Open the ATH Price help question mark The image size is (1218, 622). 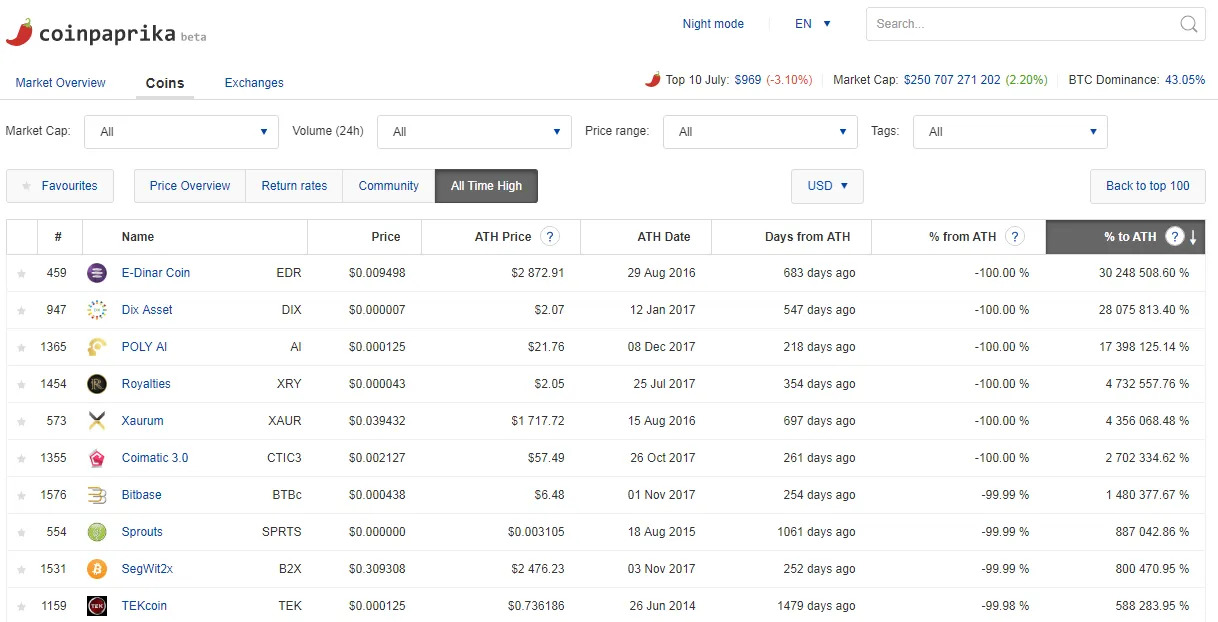point(549,237)
